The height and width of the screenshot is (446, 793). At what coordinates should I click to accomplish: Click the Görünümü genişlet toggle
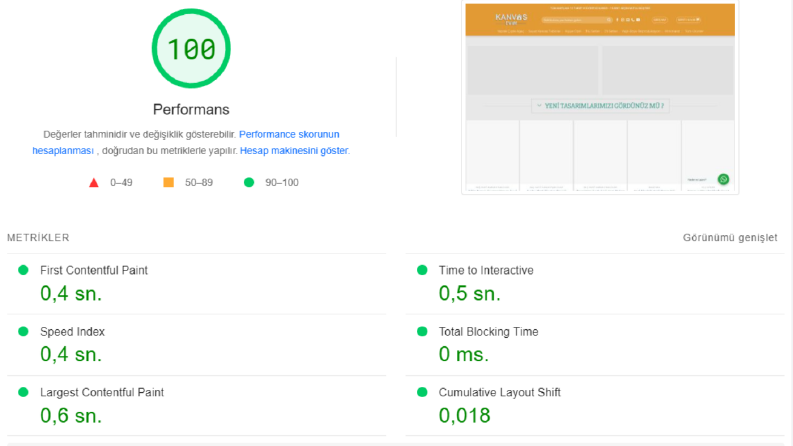coord(730,238)
